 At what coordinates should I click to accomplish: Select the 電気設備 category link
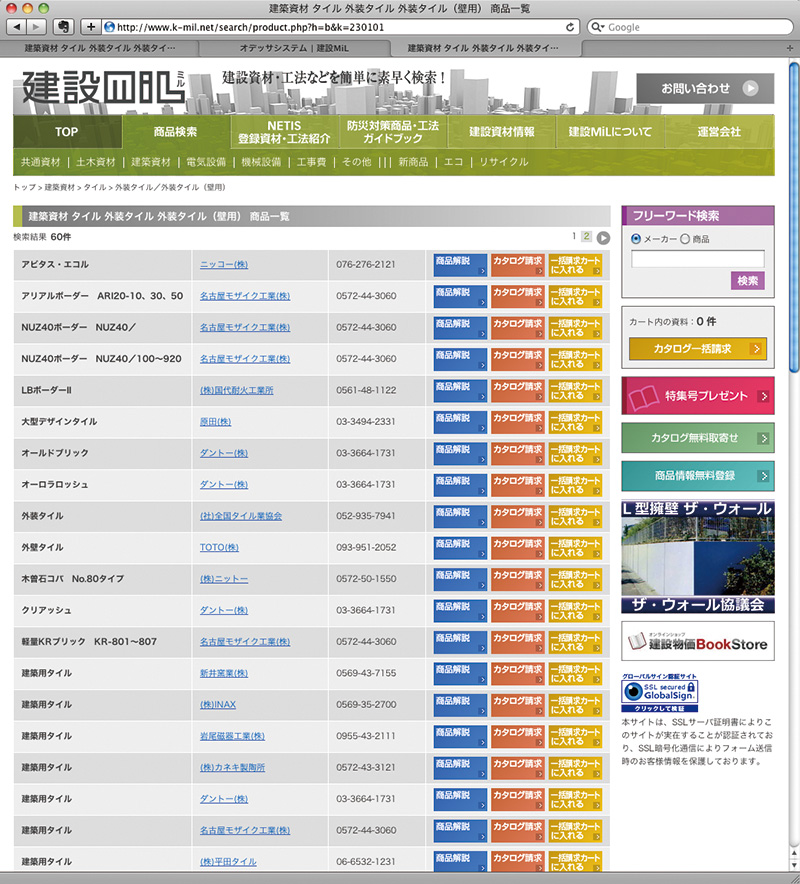206,162
